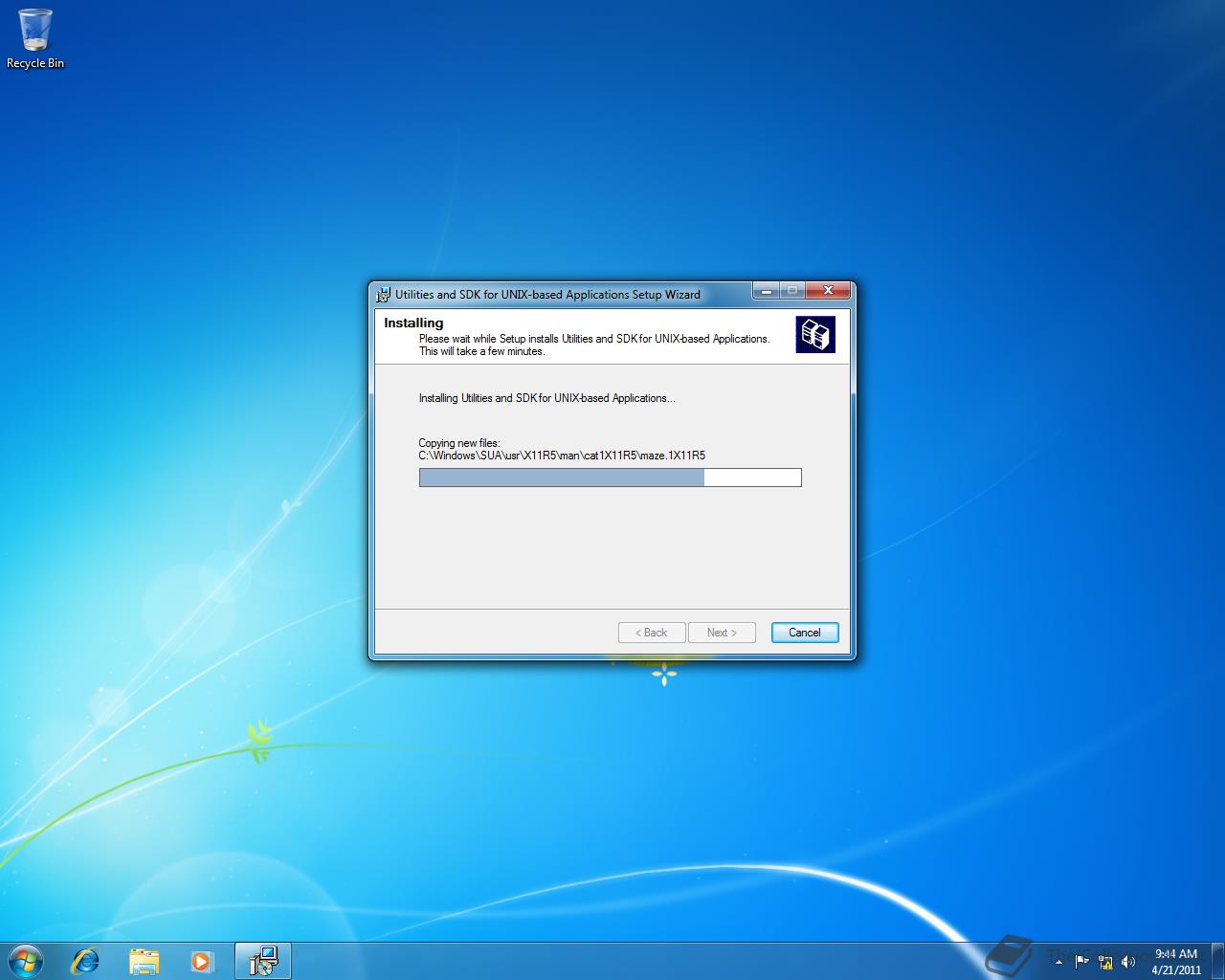Select the Setup Wizard taskbar button
The image size is (1225, 980).
pyautogui.click(x=262, y=961)
